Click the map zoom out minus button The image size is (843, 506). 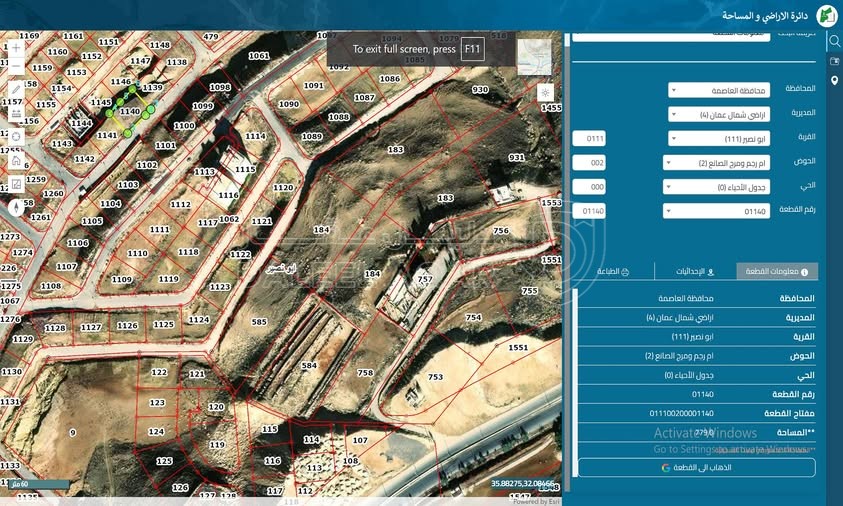(16, 65)
